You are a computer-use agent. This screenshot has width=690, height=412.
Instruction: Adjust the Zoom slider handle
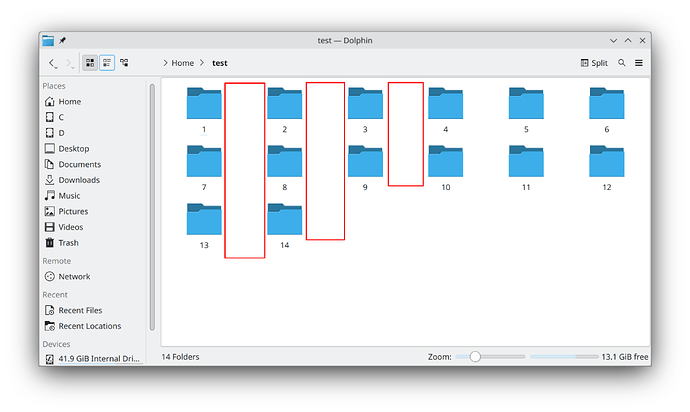(x=475, y=357)
